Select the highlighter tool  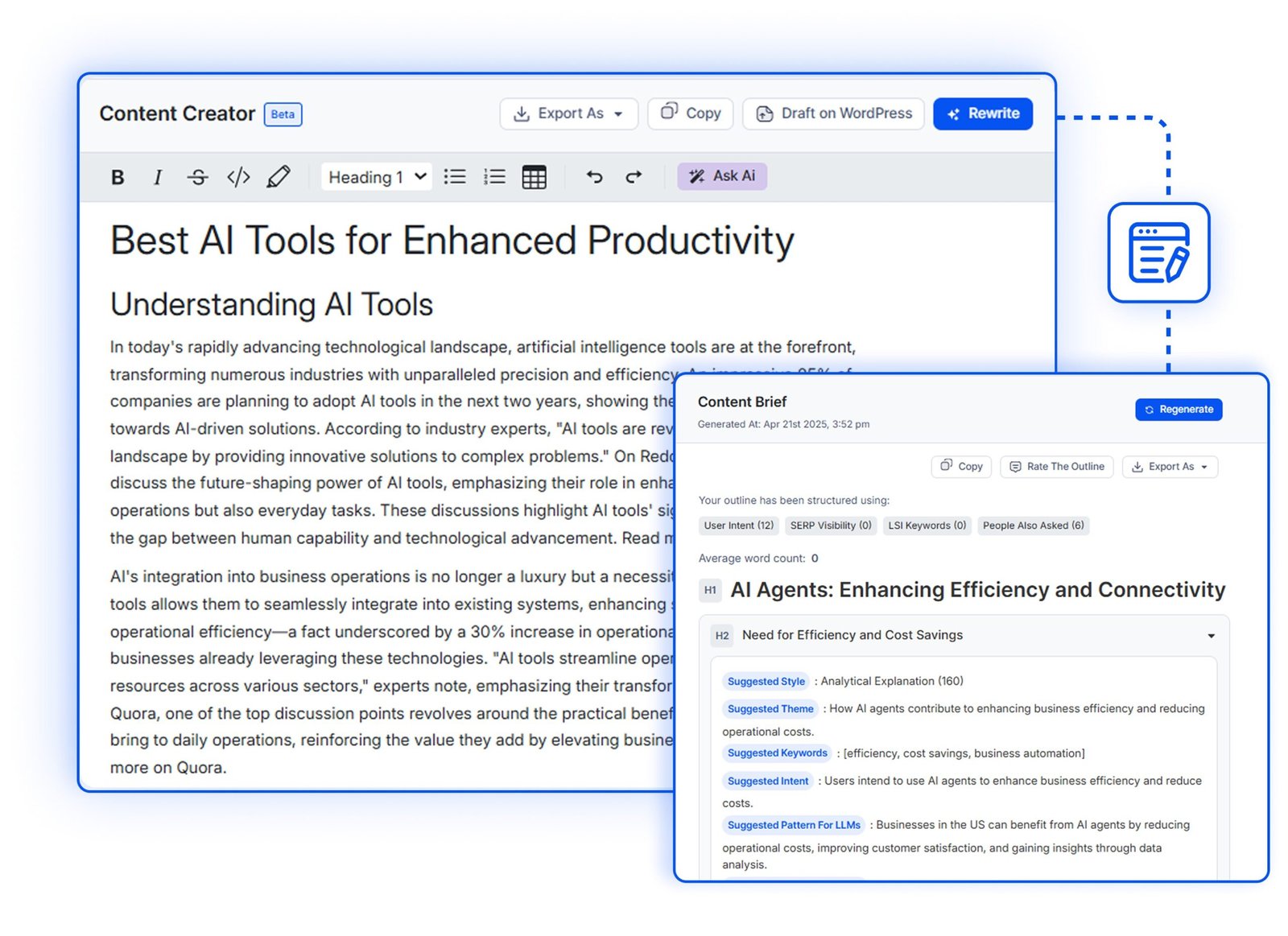click(x=279, y=176)
